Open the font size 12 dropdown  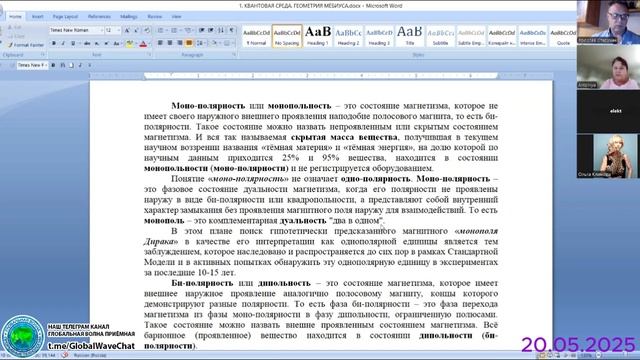pyautogui.click(x=118, y=30)
